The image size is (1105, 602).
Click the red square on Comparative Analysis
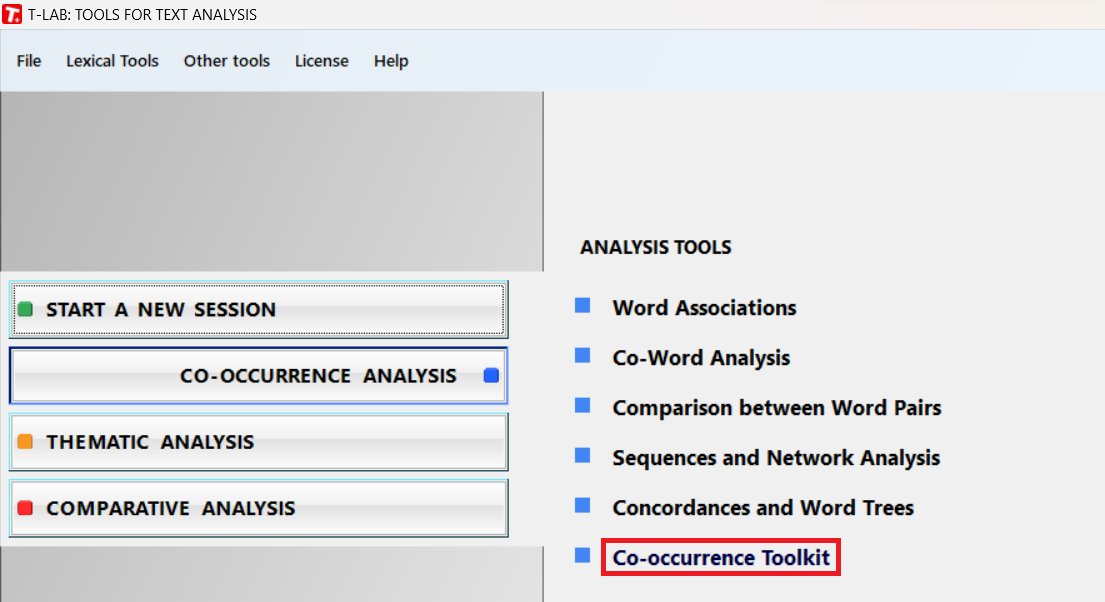coord(25,508)
